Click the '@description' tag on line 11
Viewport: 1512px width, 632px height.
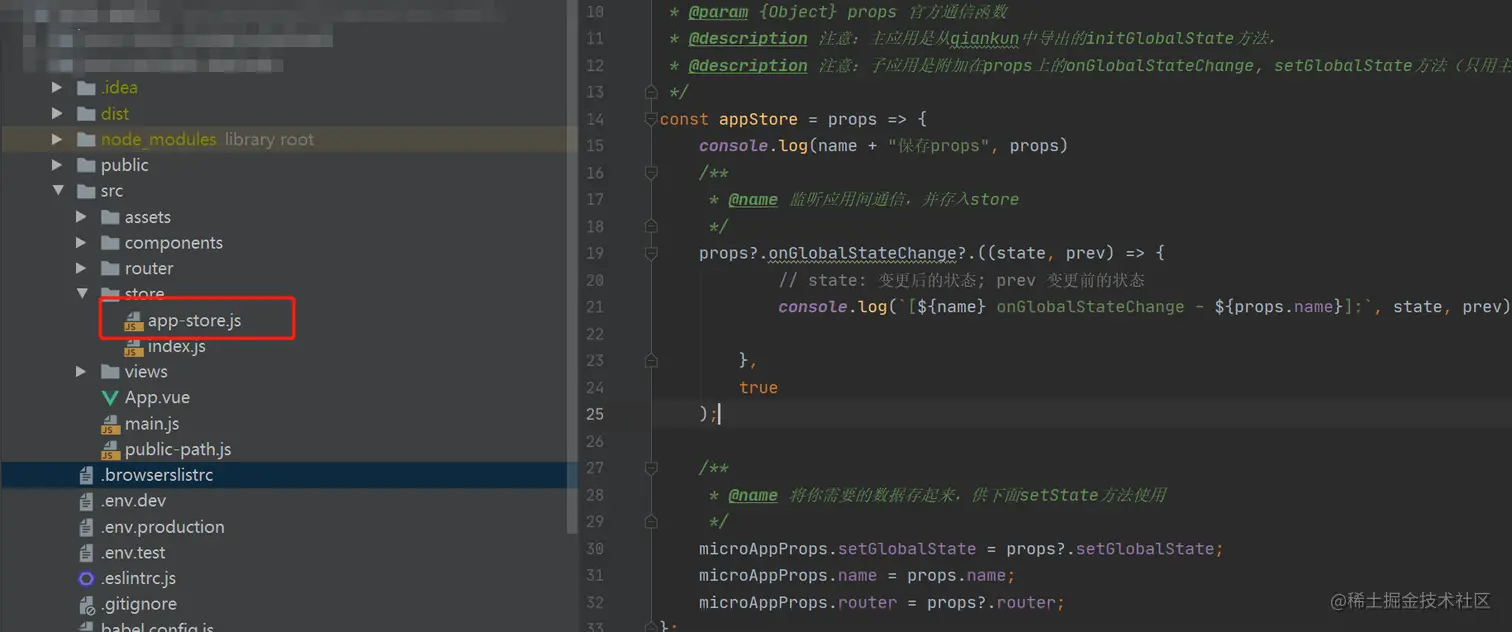(x=748, y=38)
